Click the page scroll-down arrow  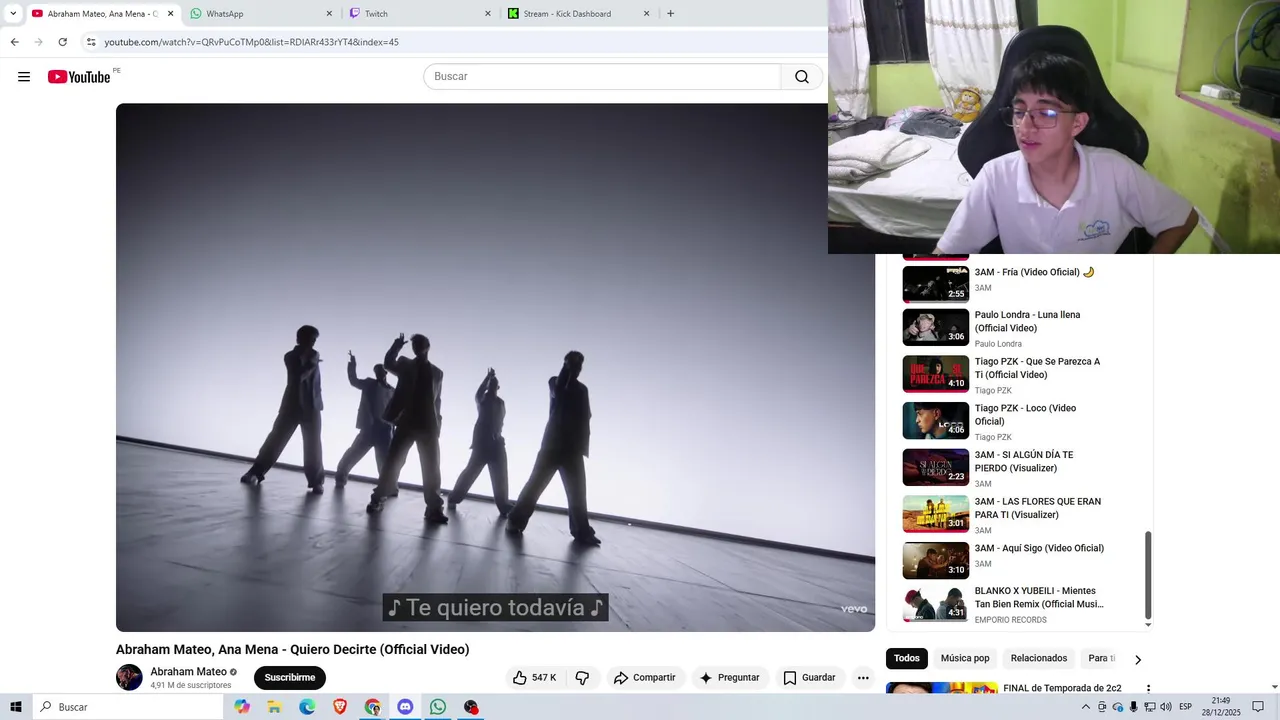(1274, 687)
